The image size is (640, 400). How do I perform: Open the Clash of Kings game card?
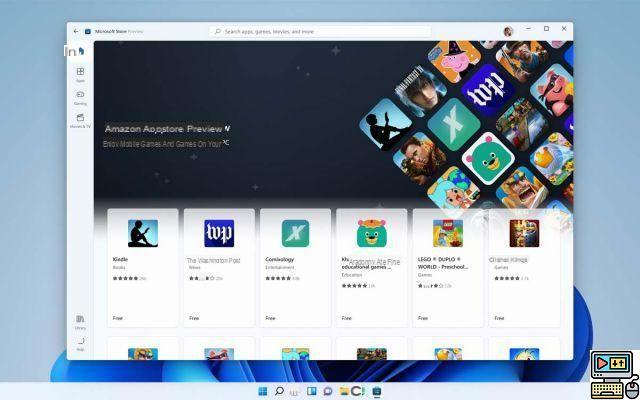pos(524,268)
